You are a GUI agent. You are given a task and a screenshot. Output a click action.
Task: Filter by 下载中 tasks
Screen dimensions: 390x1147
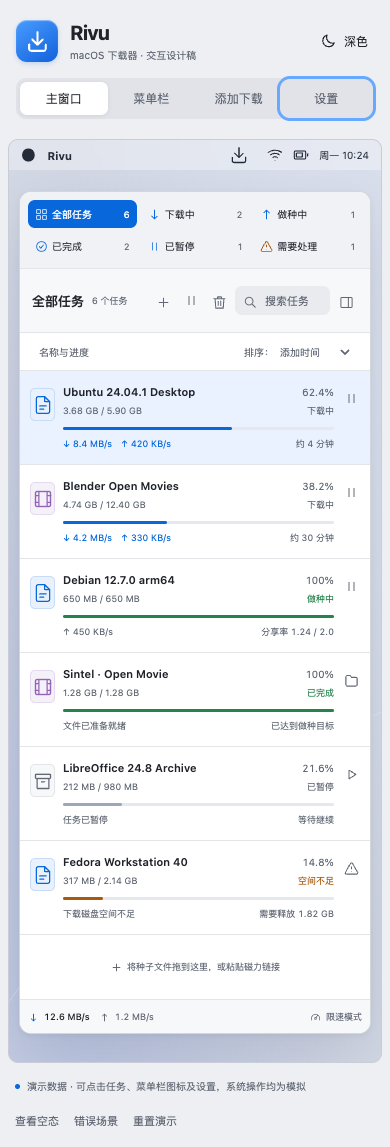195,214
